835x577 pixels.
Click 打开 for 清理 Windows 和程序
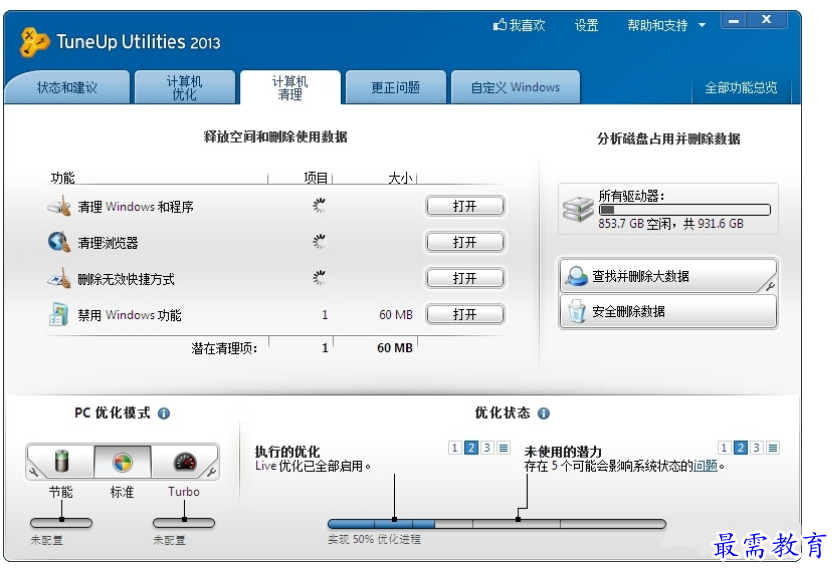(x=465, y=206)
